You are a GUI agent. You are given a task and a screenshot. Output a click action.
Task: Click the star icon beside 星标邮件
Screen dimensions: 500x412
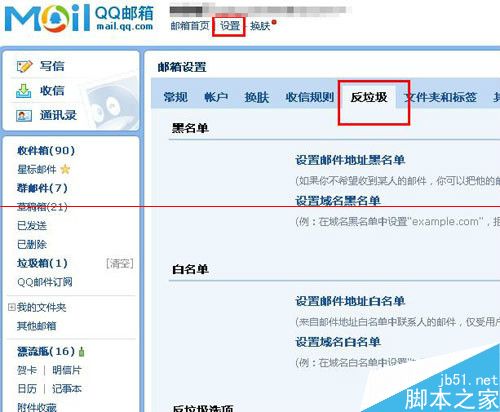tap(65, 169)
